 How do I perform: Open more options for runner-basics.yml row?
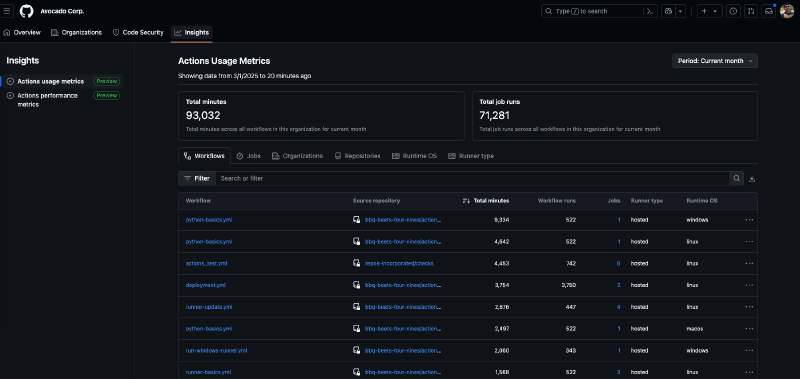click(x=749, y=372)
